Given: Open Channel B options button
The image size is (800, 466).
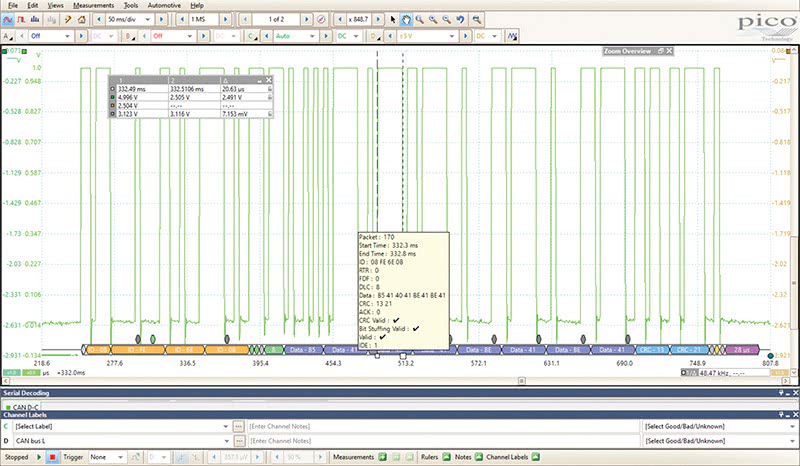Looking at the screenshot, I should coord(131,36).
